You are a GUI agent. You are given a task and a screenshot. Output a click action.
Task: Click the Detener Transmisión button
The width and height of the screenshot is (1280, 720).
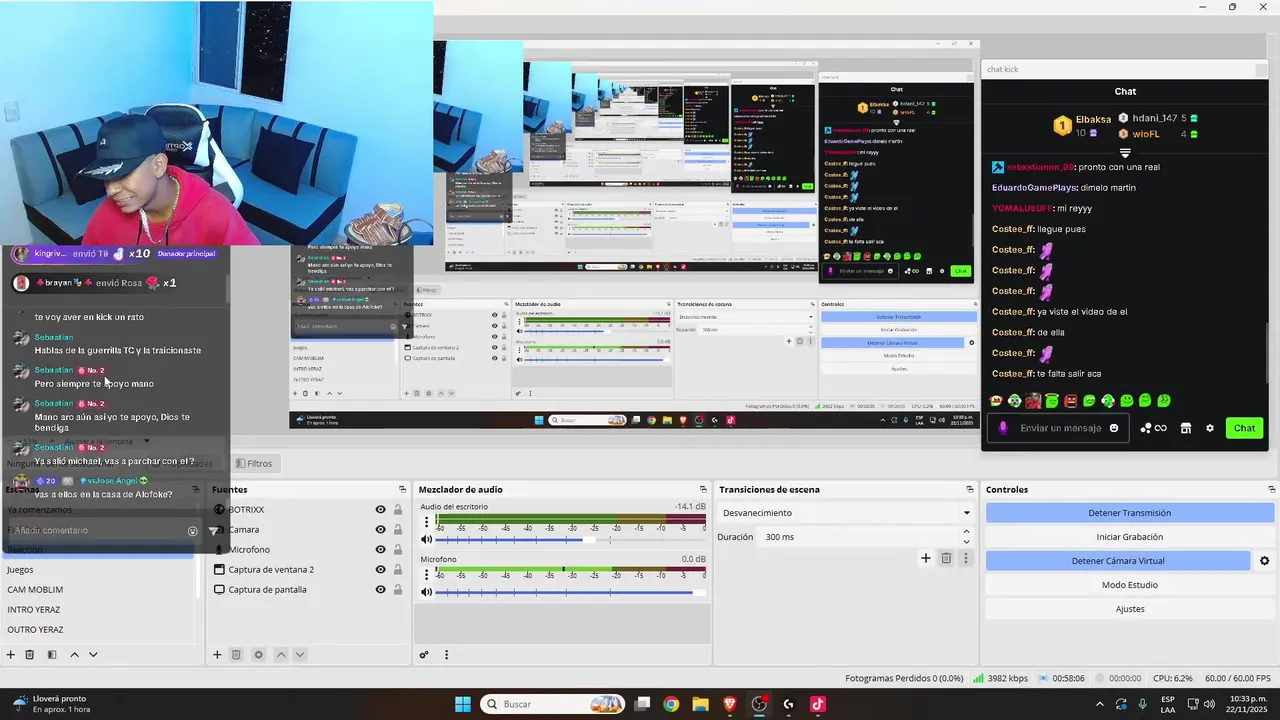1129,513
